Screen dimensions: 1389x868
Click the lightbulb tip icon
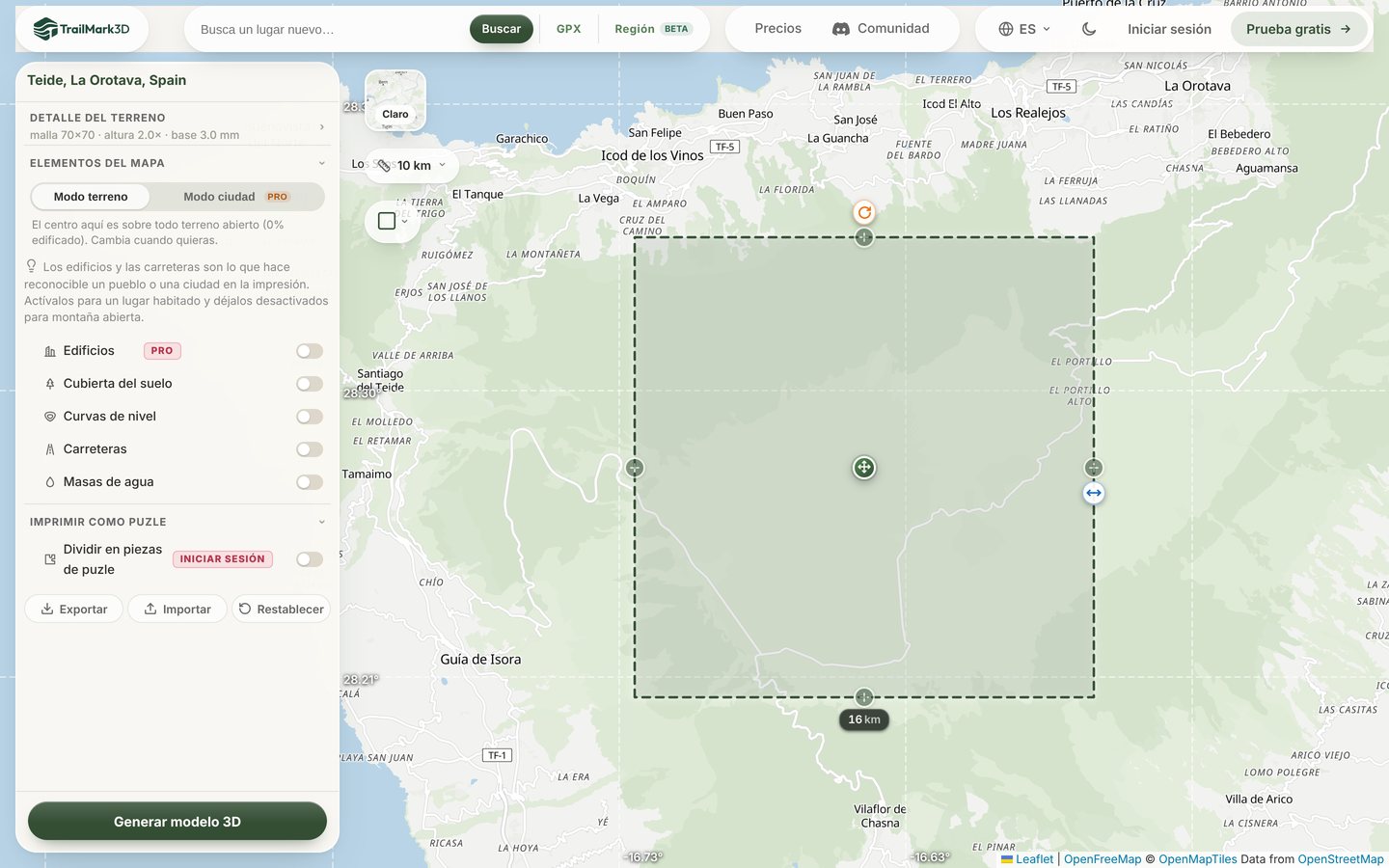pyautogui.click(x=32, y=266)
